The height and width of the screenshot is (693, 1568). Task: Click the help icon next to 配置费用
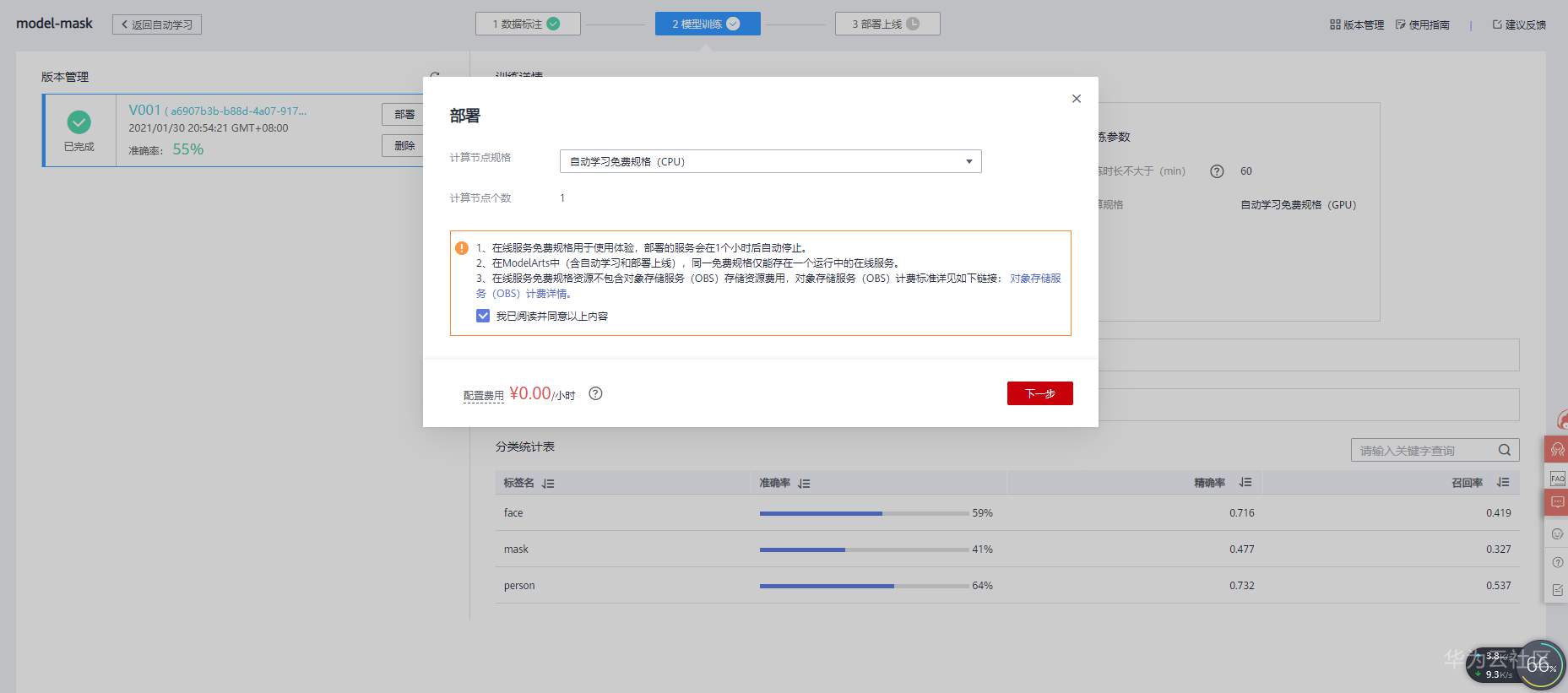(x=595, y=393)
